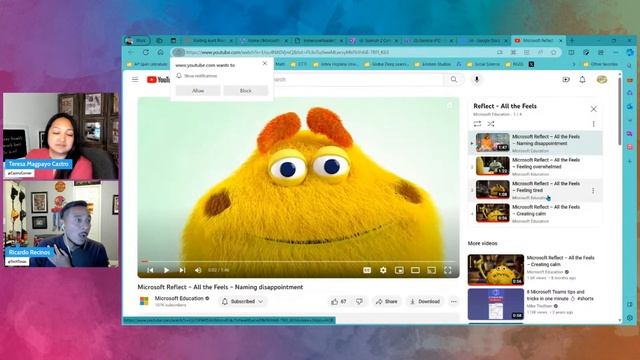
Task: Click the browser address bar URL
Action: tap(287, 52)
